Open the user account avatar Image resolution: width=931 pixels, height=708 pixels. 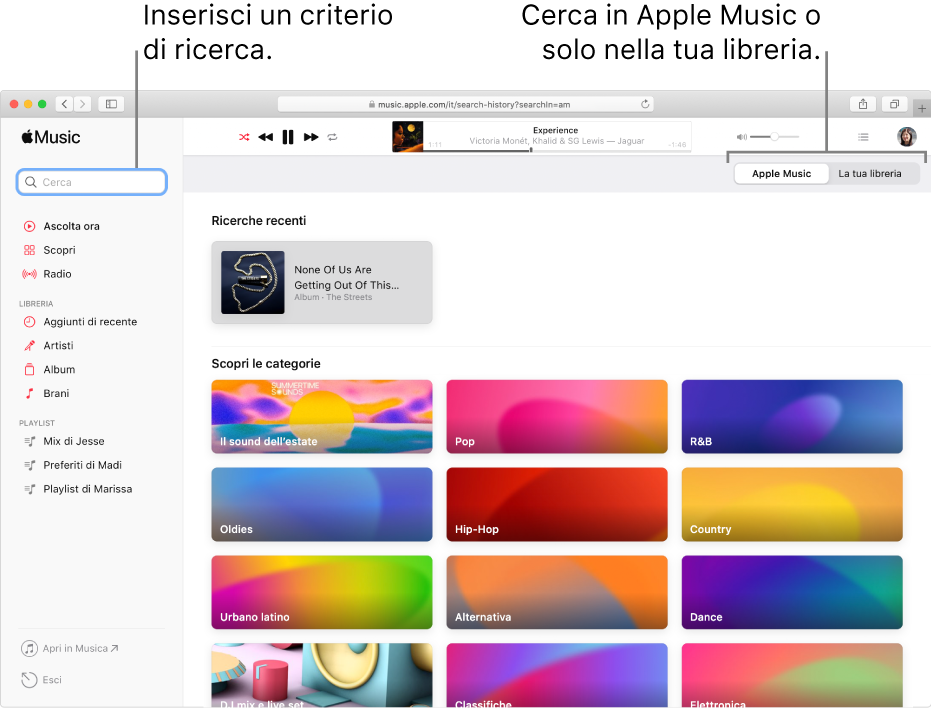(x=906, y=137)
